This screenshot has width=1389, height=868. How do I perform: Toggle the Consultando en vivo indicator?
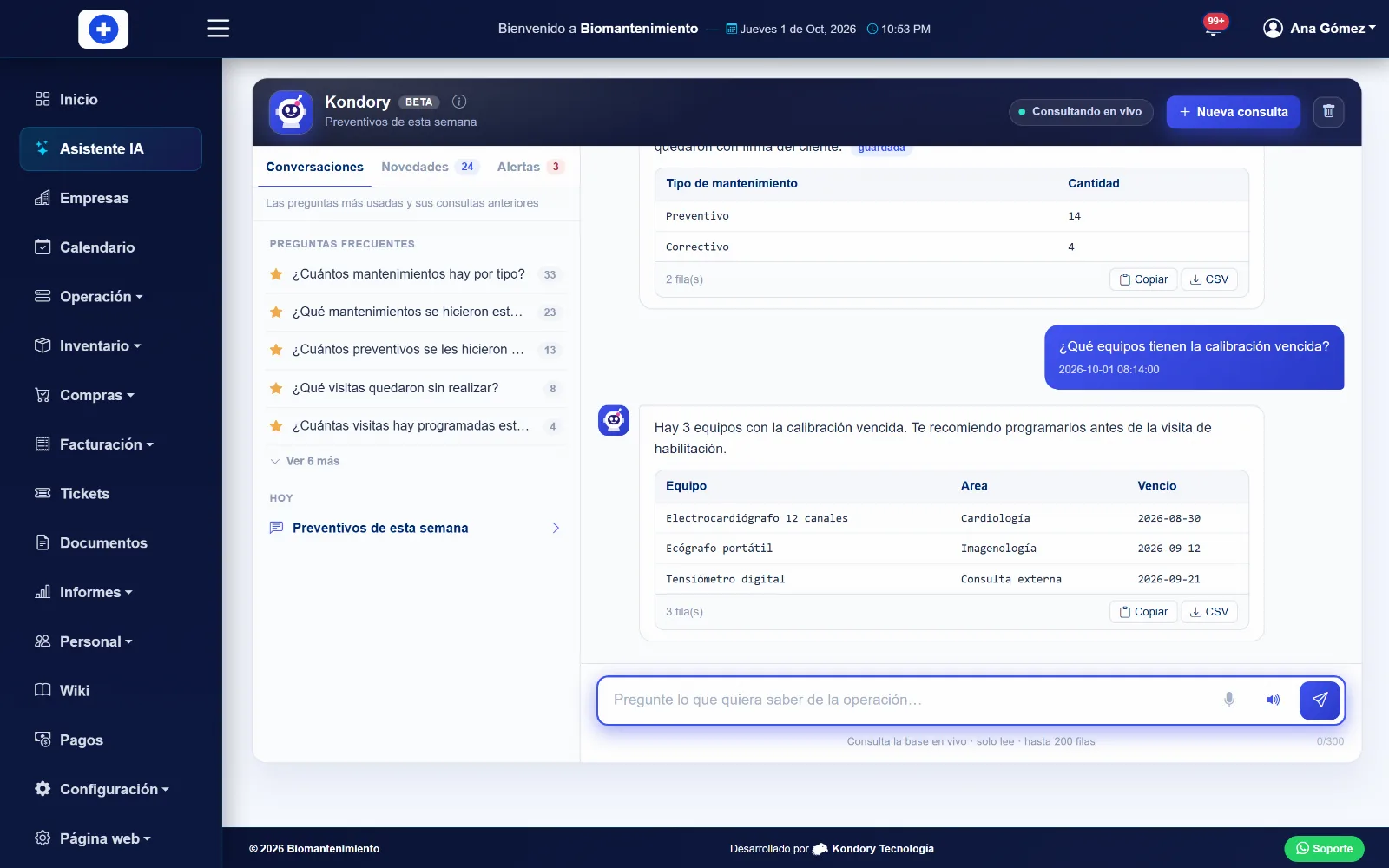pyautogui.click(x=1081, y=112)
